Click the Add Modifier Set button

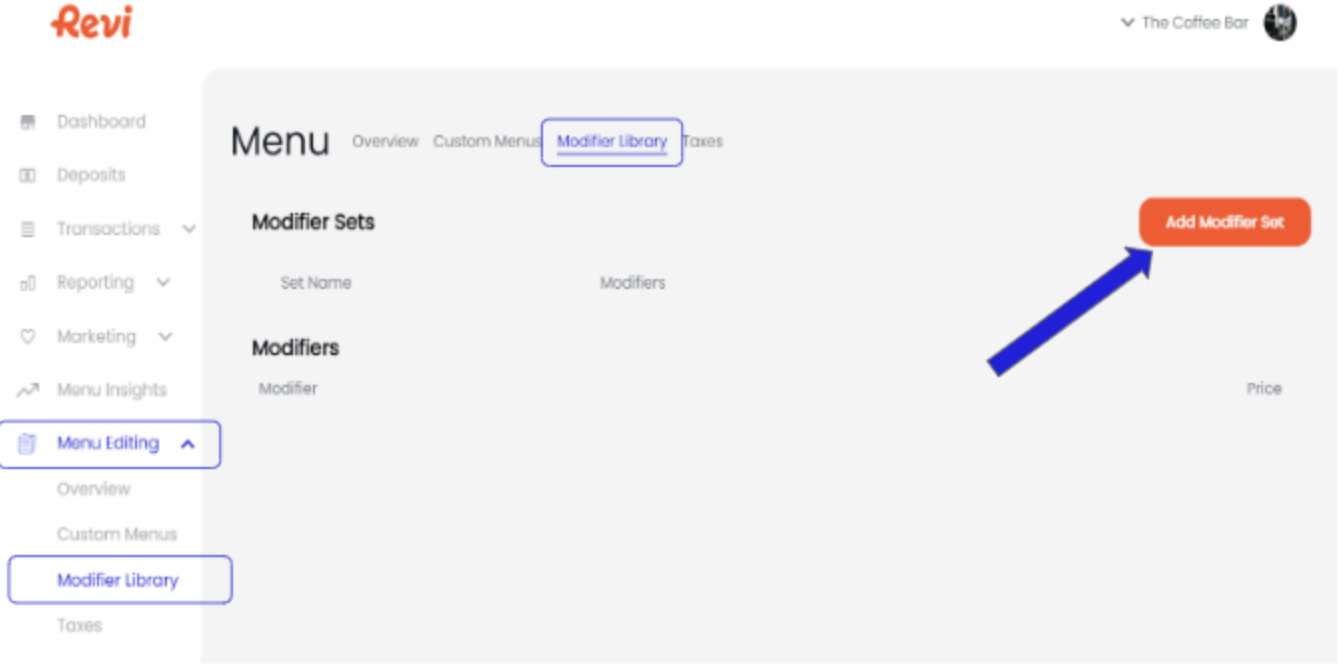click(1224, 222)
